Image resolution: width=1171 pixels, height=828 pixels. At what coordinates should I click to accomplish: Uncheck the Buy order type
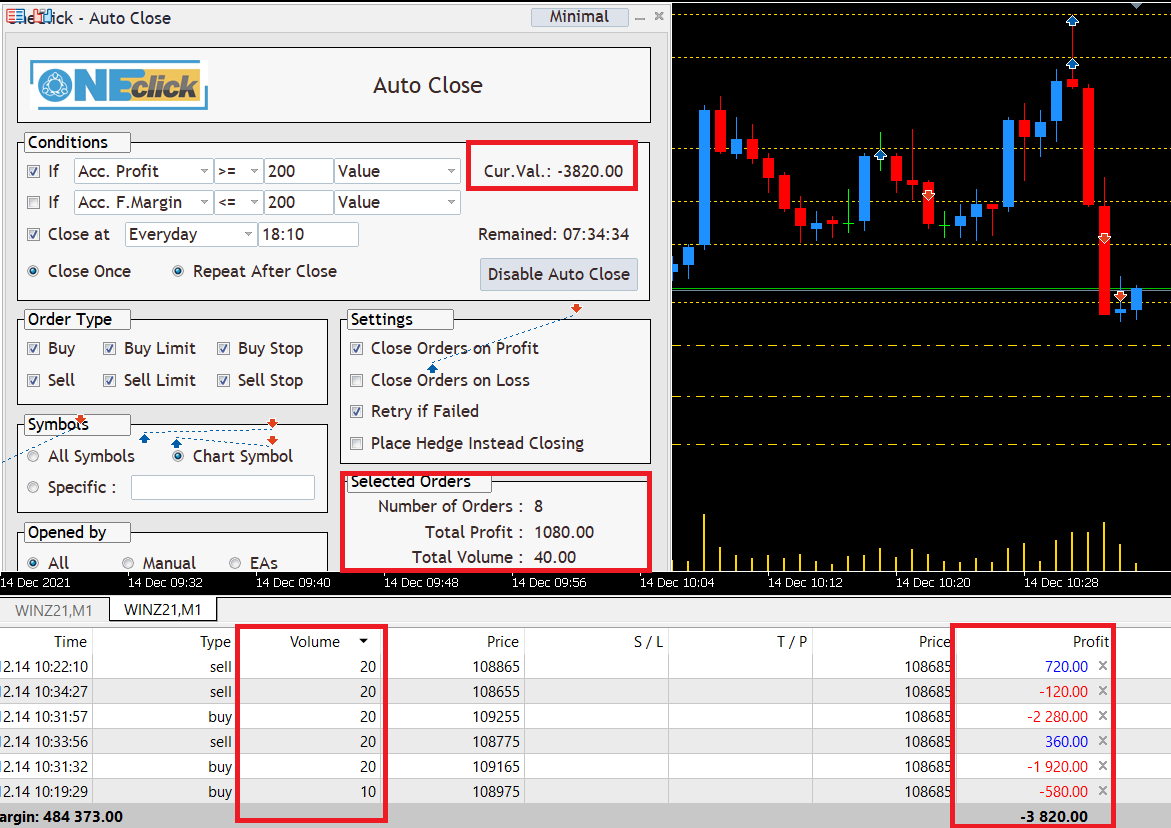34,349
